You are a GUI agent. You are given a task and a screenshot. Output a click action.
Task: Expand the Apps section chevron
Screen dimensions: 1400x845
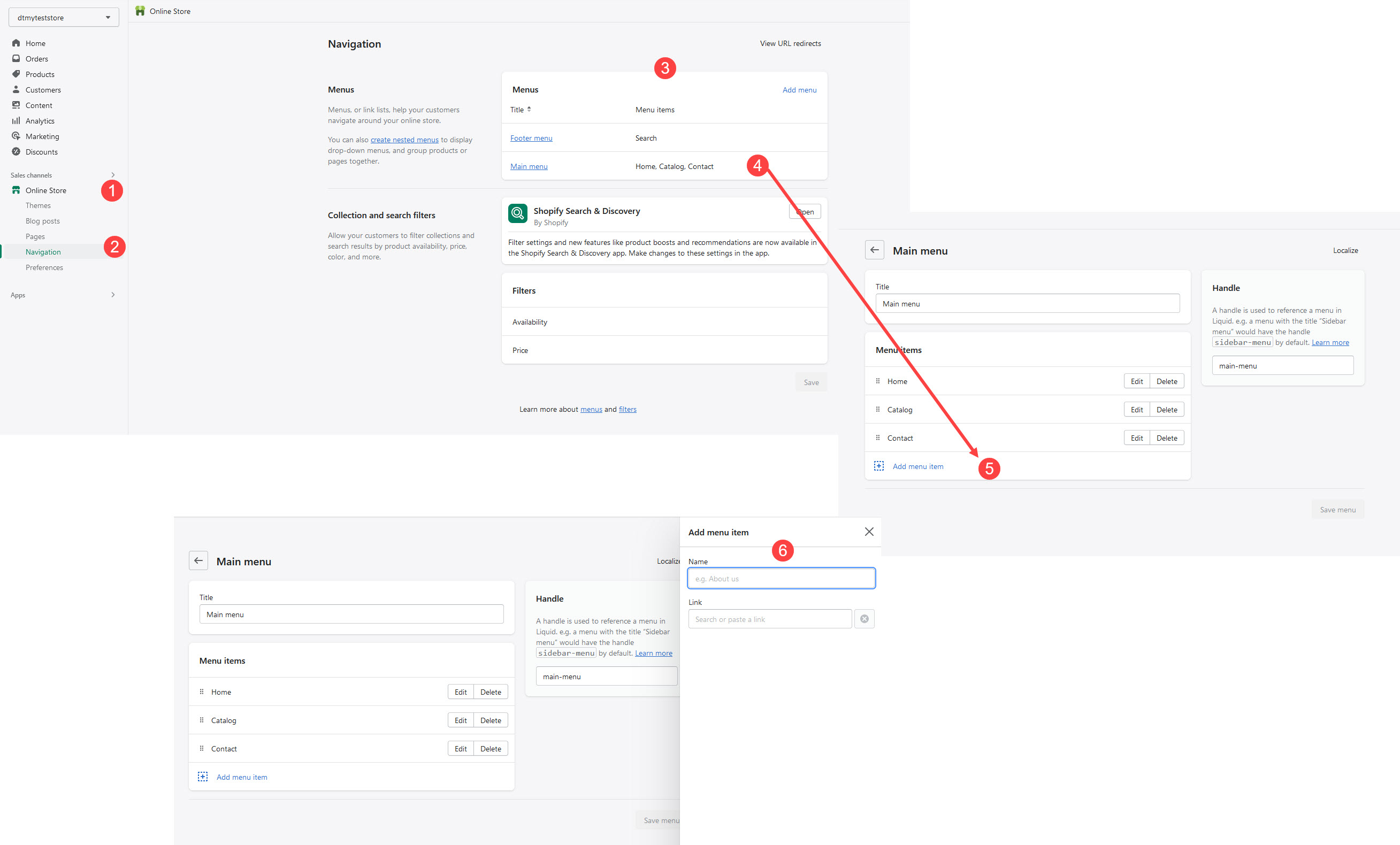point(113,295)
